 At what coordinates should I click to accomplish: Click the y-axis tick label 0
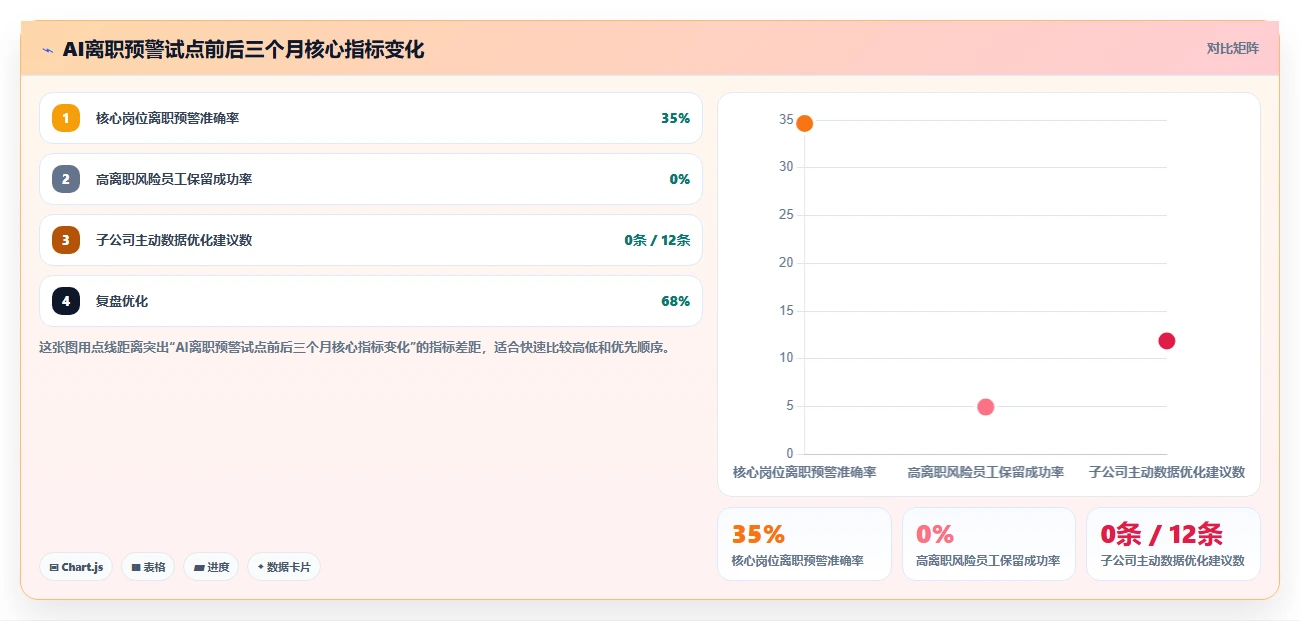point(790,454)
